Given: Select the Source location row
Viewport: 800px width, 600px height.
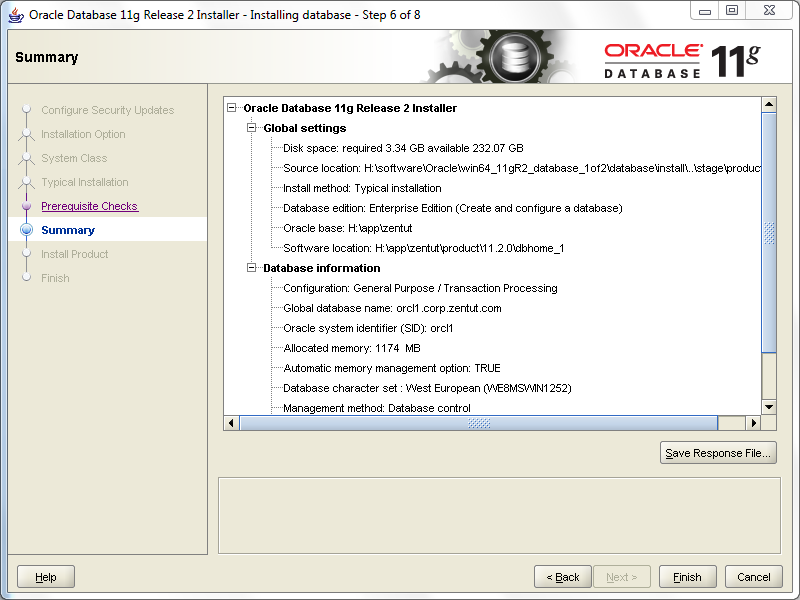Looking at the screenshot, I should coord(521,168).
